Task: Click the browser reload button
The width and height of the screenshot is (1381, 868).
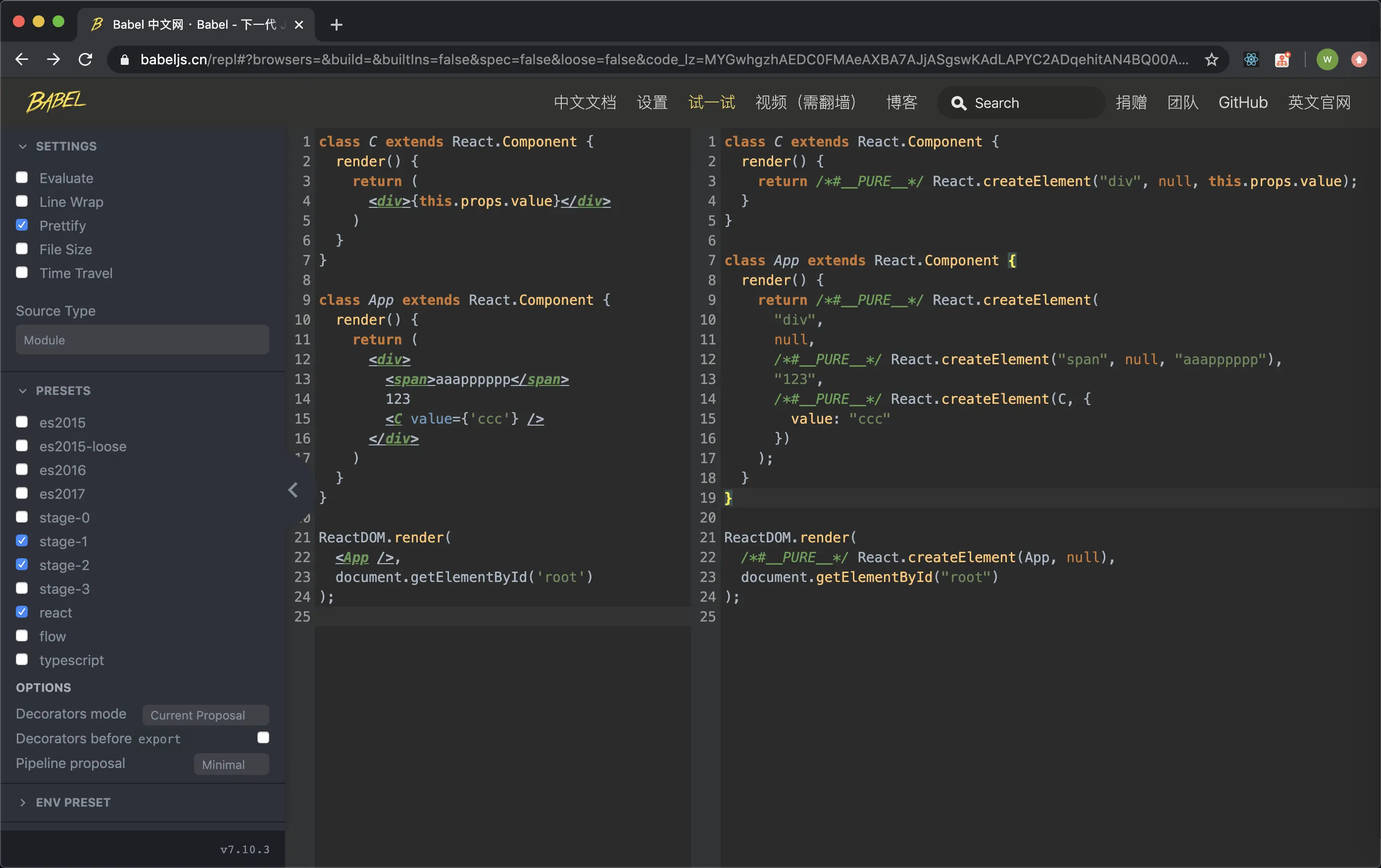Action: [x=86, y=59]
